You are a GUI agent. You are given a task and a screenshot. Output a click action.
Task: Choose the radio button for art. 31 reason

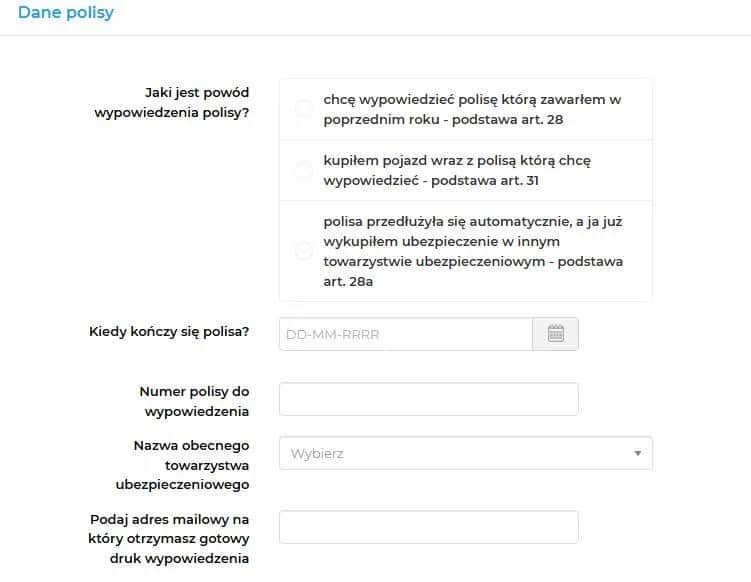coord(304,170)
